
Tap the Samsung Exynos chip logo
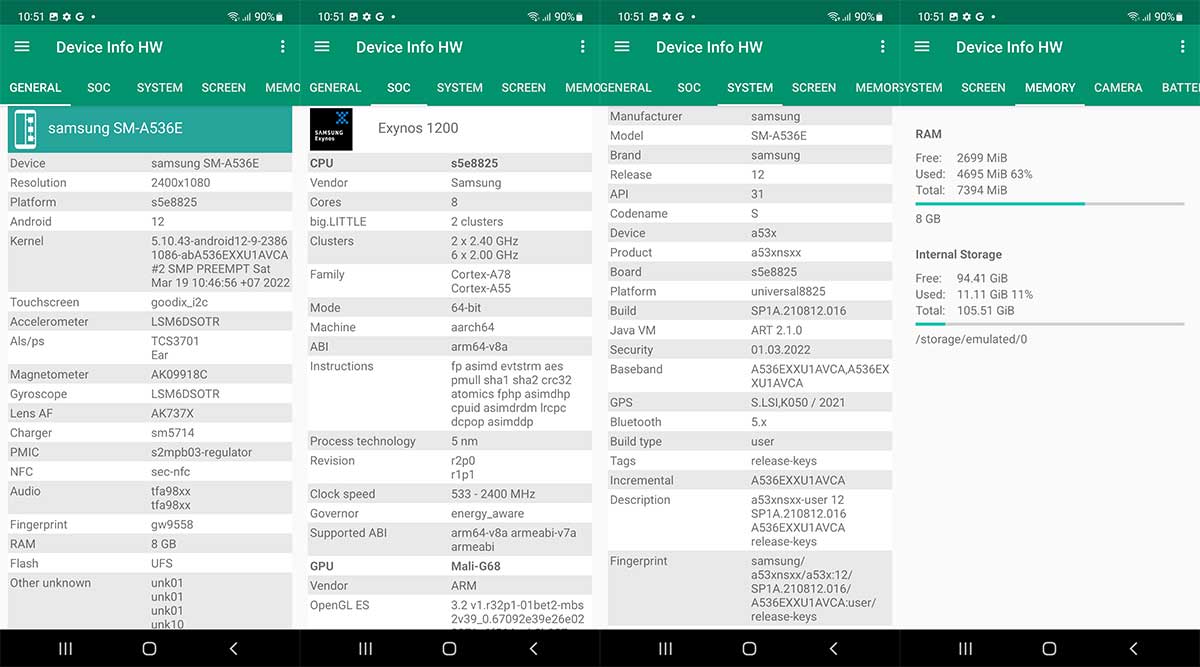click(331, 129)
